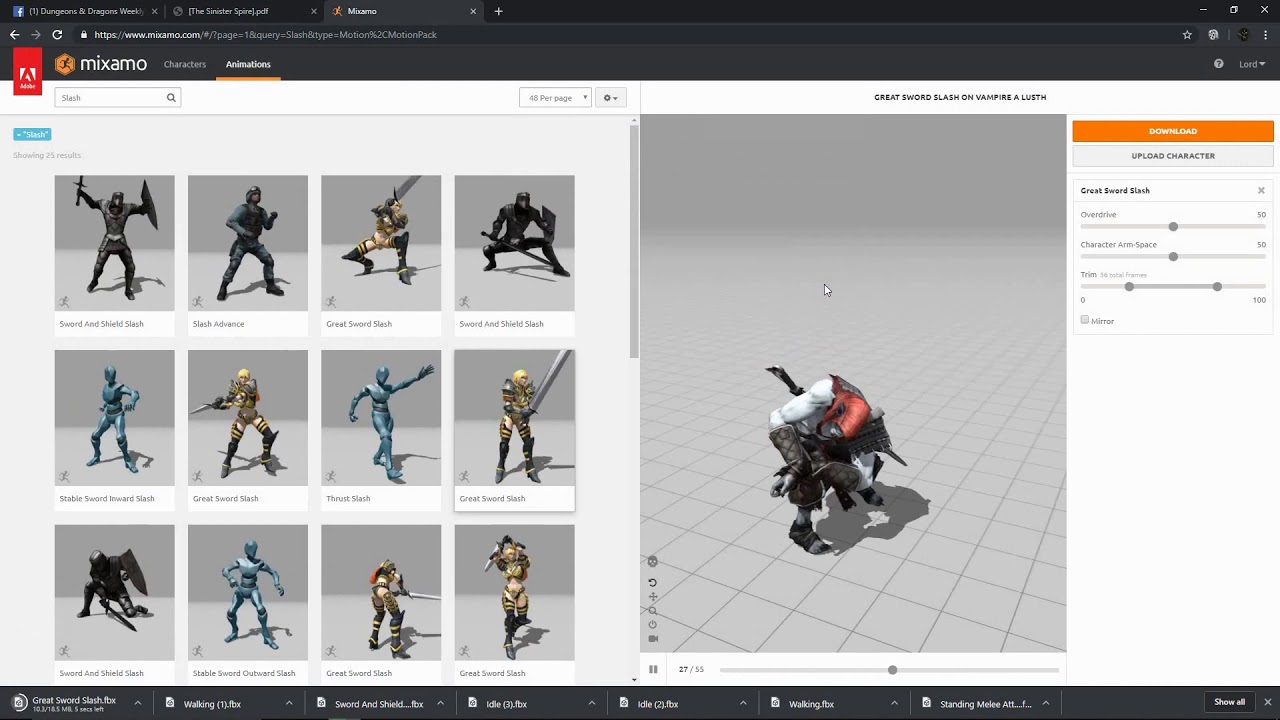The image size is (1280, 720).
Task: Open the Lord account dropdown
Action: tap(1252, 64)
